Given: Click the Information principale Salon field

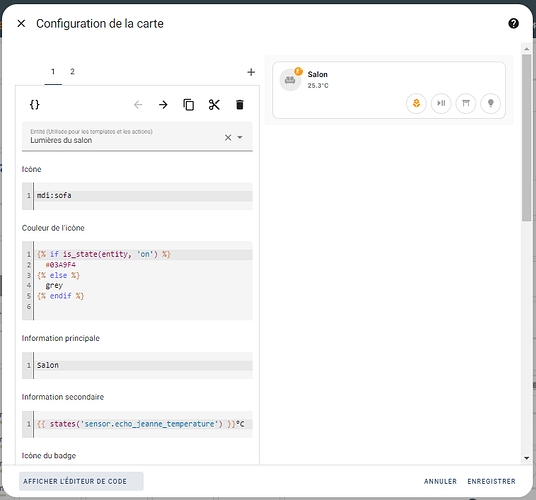Looking at the screenshot, I should pos(137,365).
